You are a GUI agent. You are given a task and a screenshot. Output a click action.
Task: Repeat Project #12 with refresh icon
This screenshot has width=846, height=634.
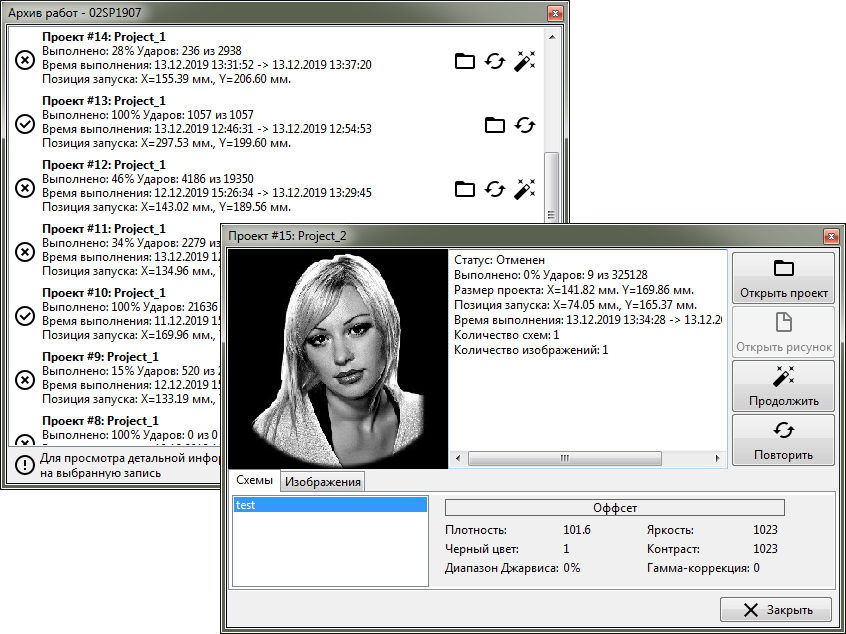(495, 189)
